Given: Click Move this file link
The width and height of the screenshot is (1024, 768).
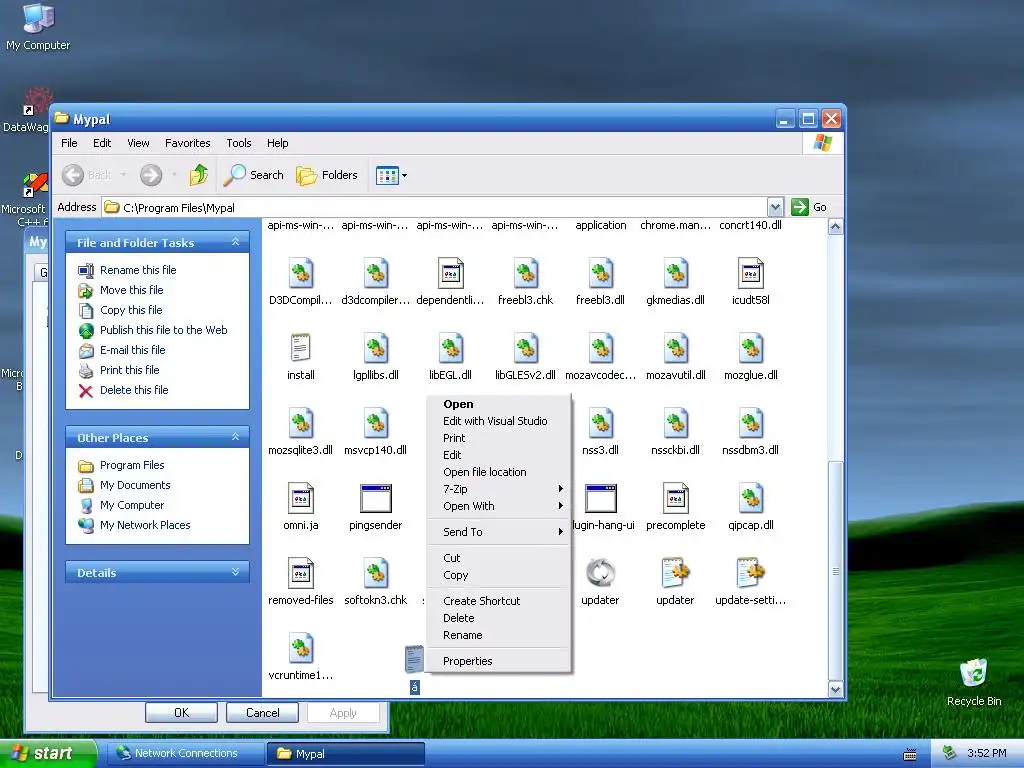Looking at the screenshot, I should [131, 290].
